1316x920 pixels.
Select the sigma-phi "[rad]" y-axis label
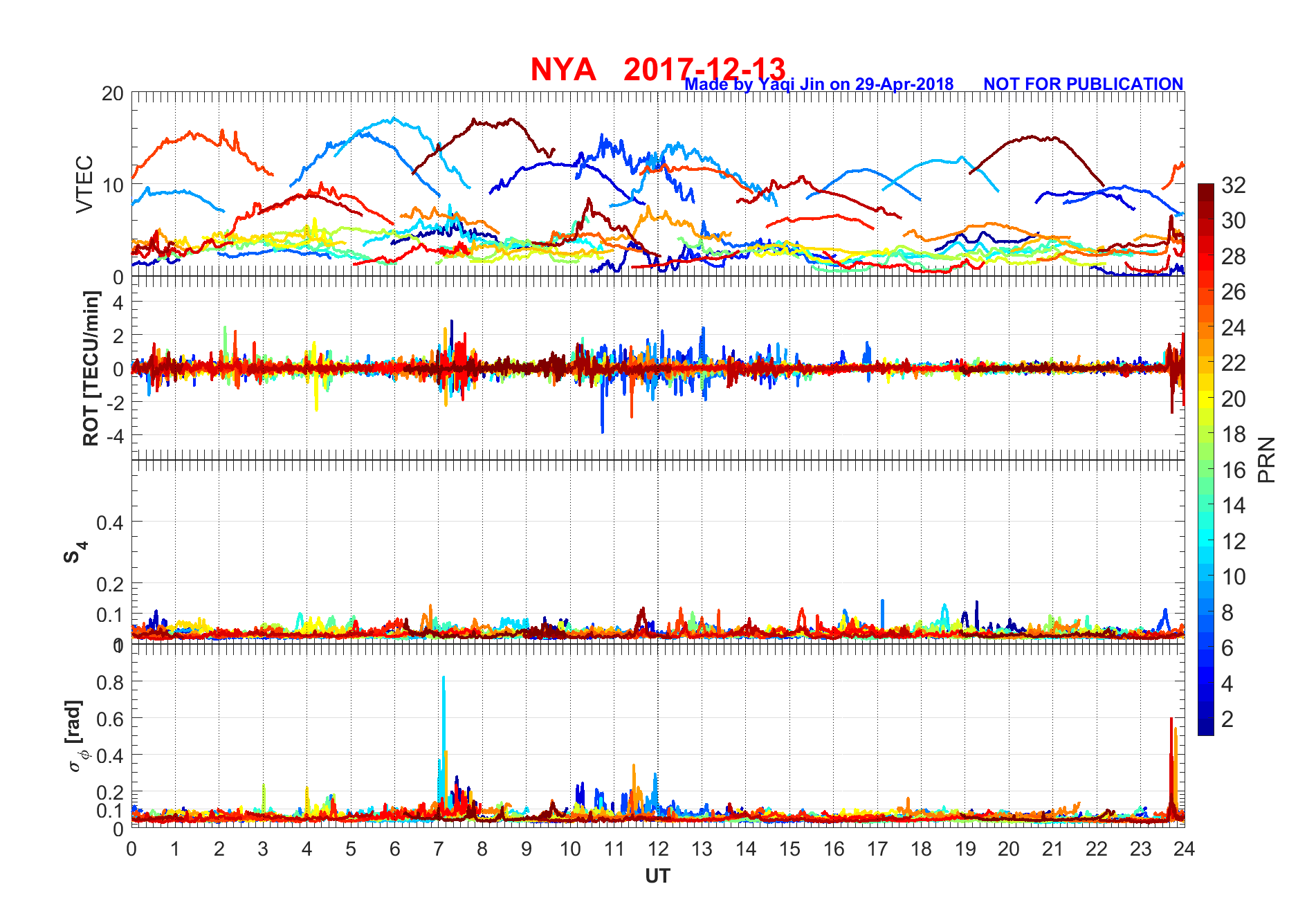75,736
